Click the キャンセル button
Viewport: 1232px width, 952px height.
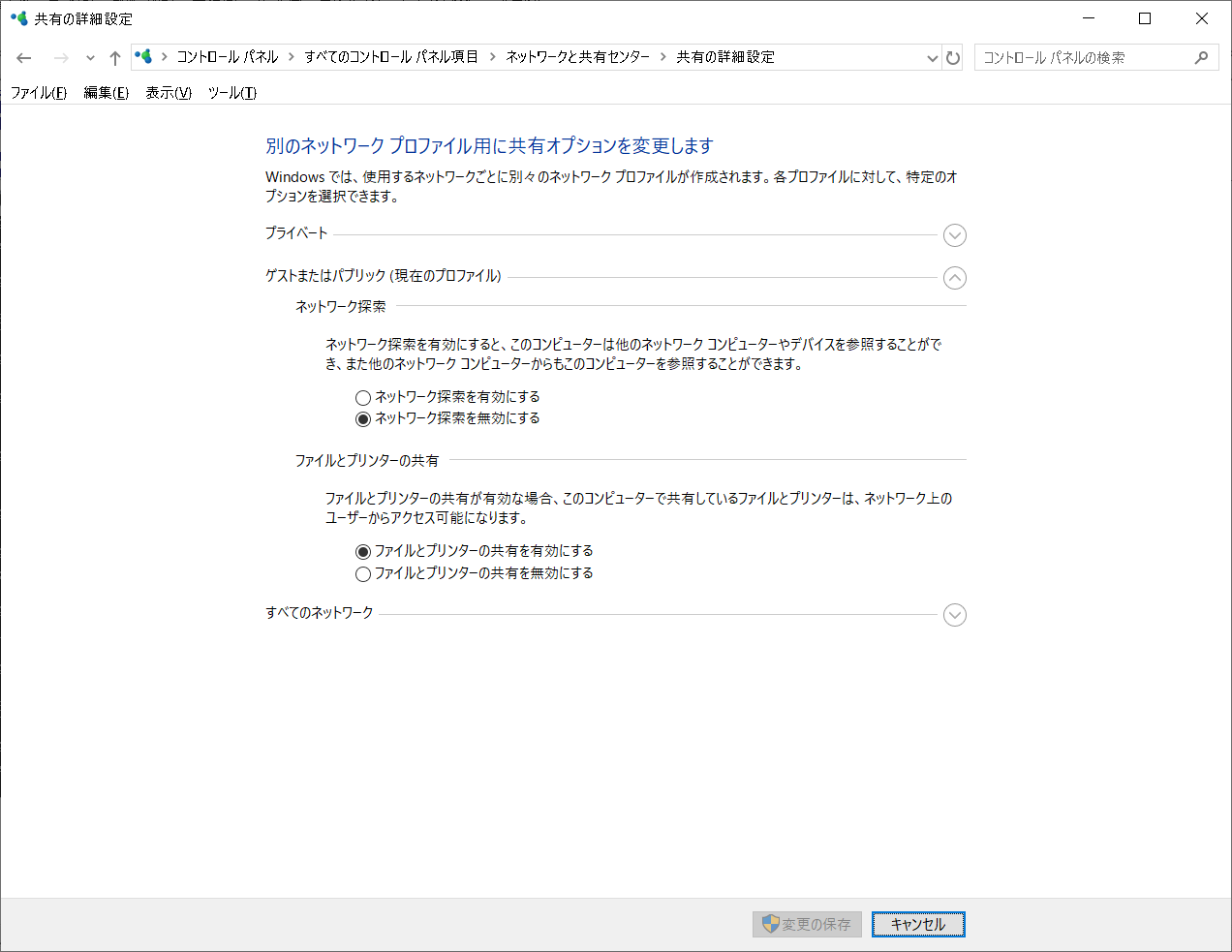[x=917, y=924]
